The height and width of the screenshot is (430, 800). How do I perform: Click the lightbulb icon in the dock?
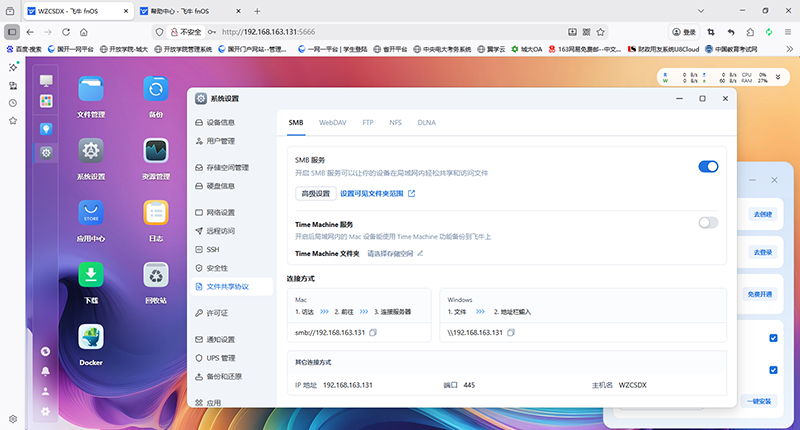pos(46,129)
